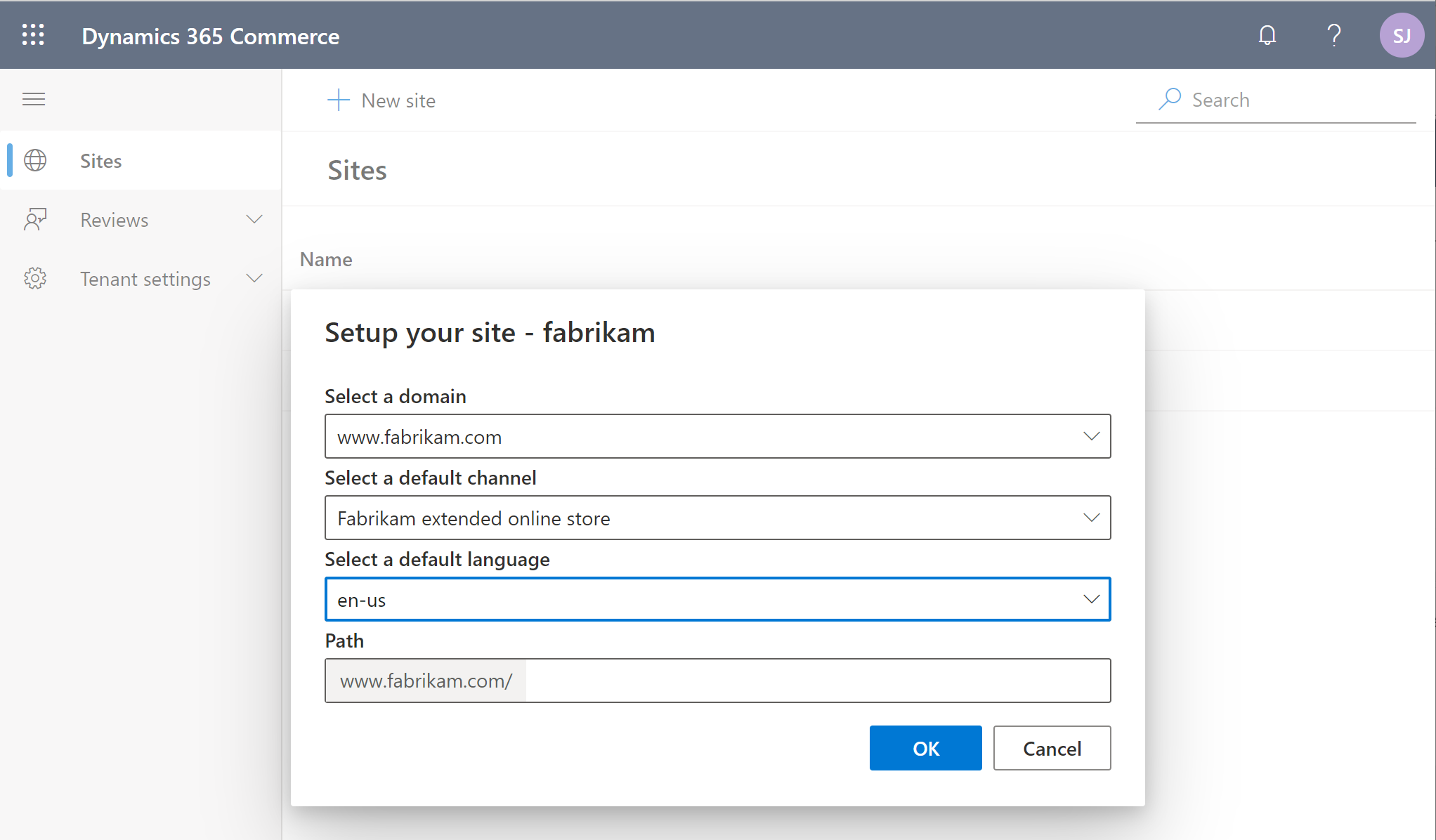Click the hamburger menu icon
The width and height of the screenshot is (1436, 840).
[x=34, y=99]
